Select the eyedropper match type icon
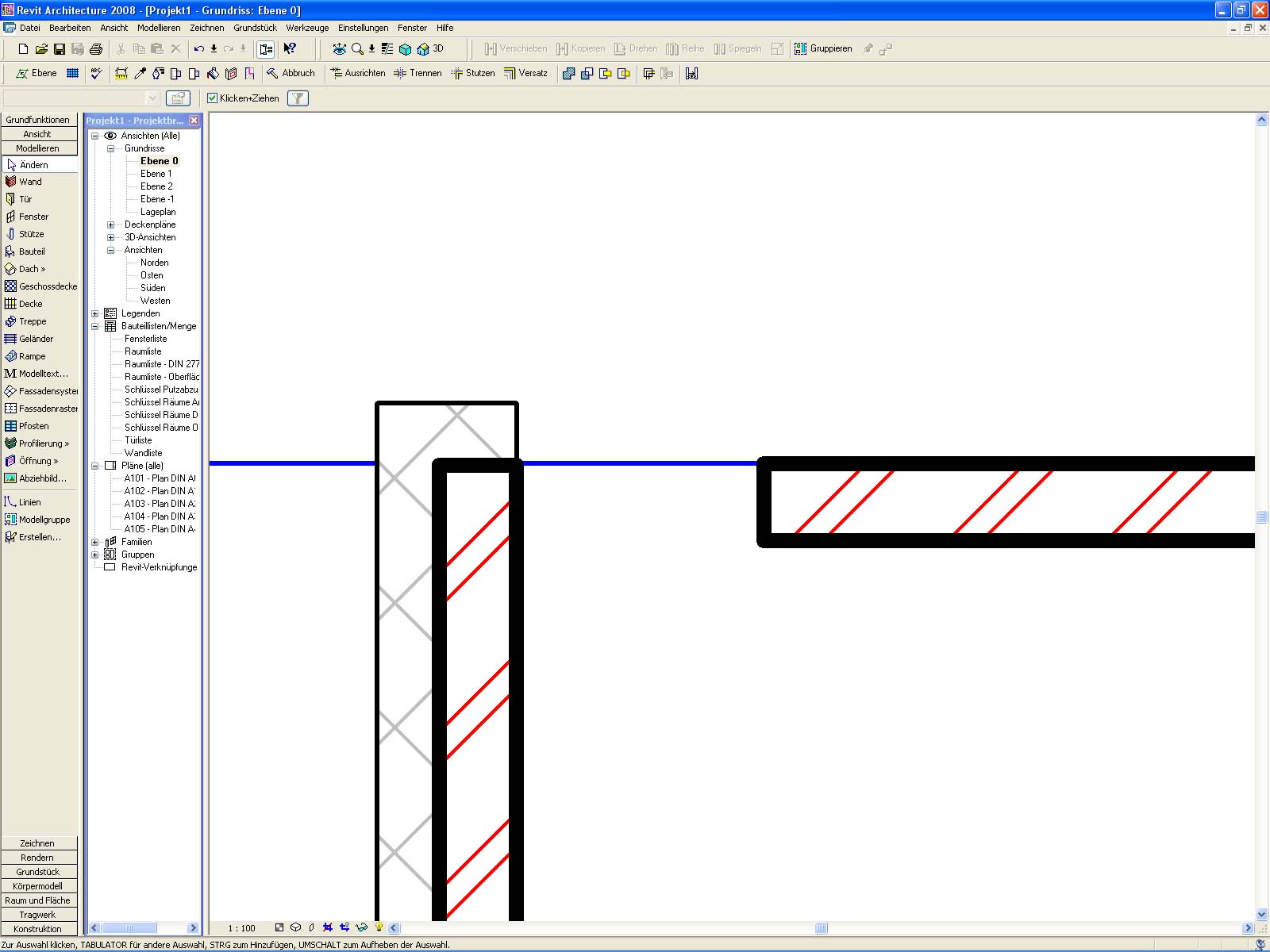This screenshot has height=952, width=1270. click(140, 73)
